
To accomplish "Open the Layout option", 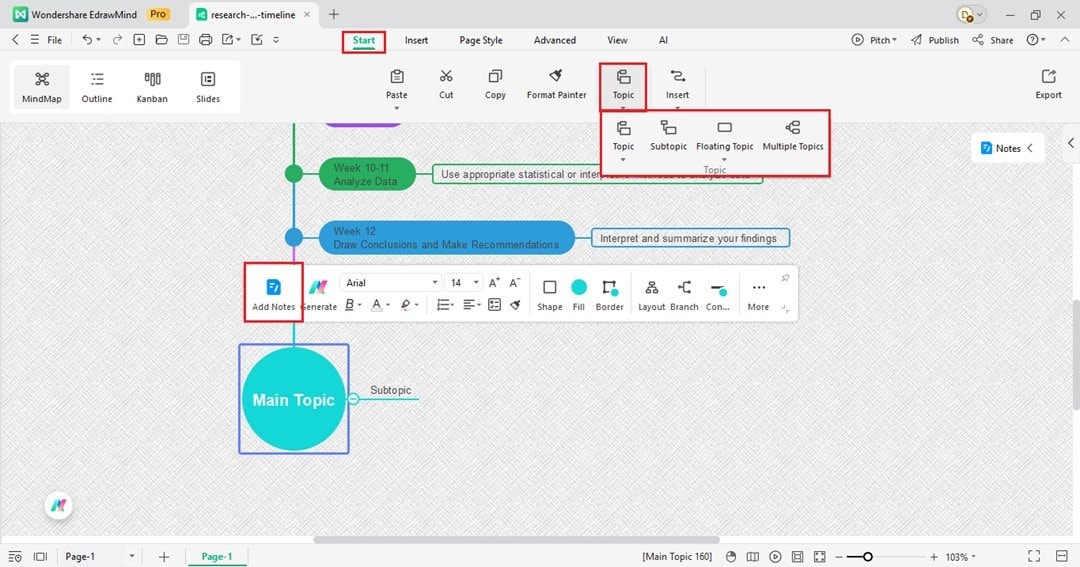I will [652, 295].
